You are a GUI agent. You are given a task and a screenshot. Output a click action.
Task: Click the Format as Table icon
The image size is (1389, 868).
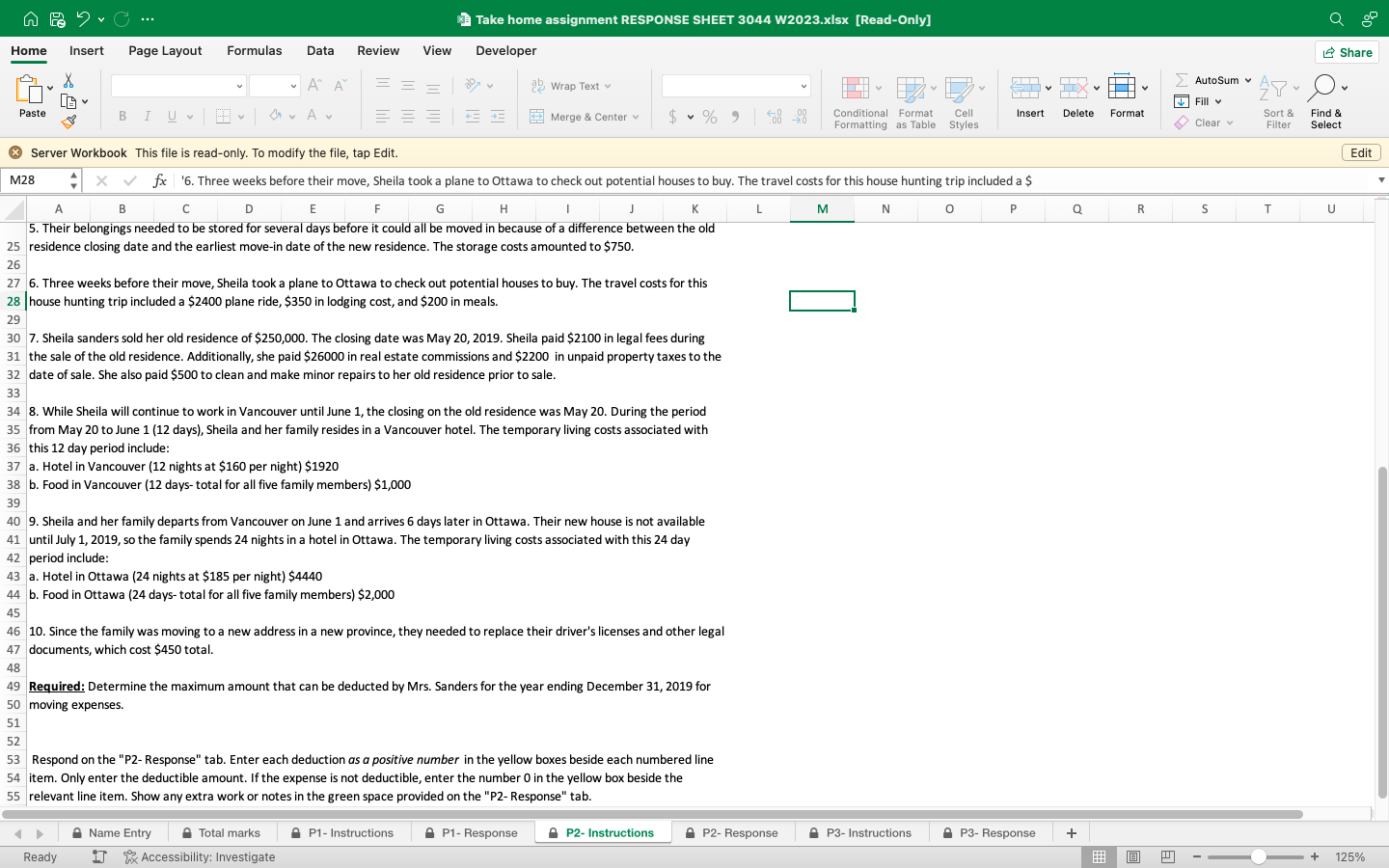point(911,90)
